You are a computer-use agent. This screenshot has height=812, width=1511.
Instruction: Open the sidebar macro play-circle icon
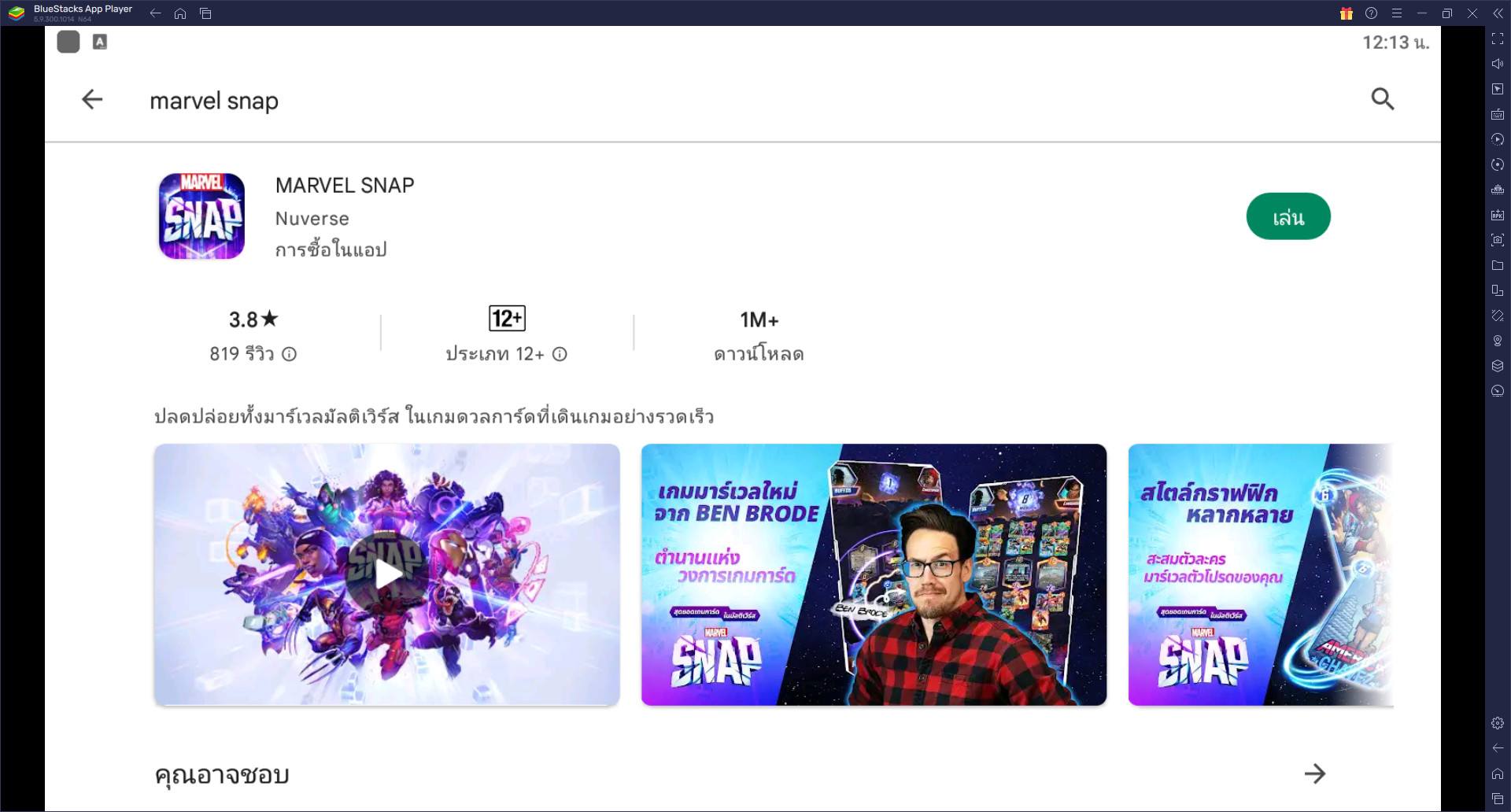1498,139
